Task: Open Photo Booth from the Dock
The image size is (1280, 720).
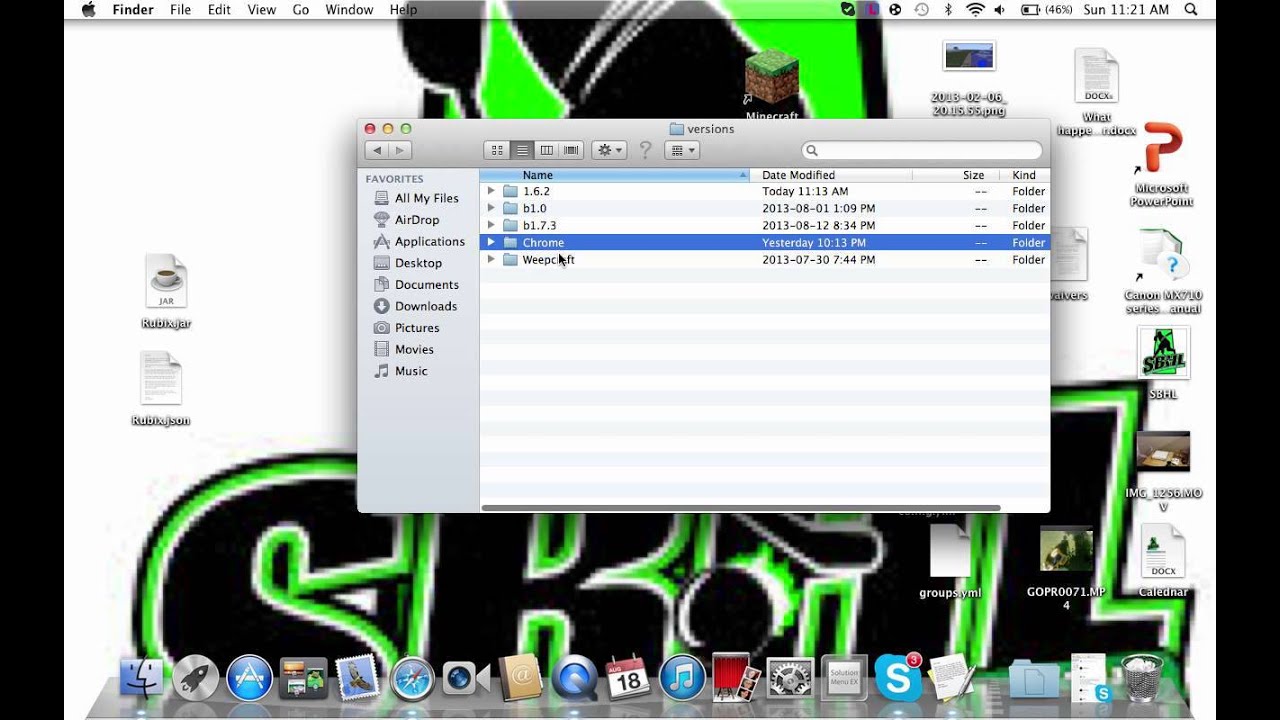Action: [737, 677]
